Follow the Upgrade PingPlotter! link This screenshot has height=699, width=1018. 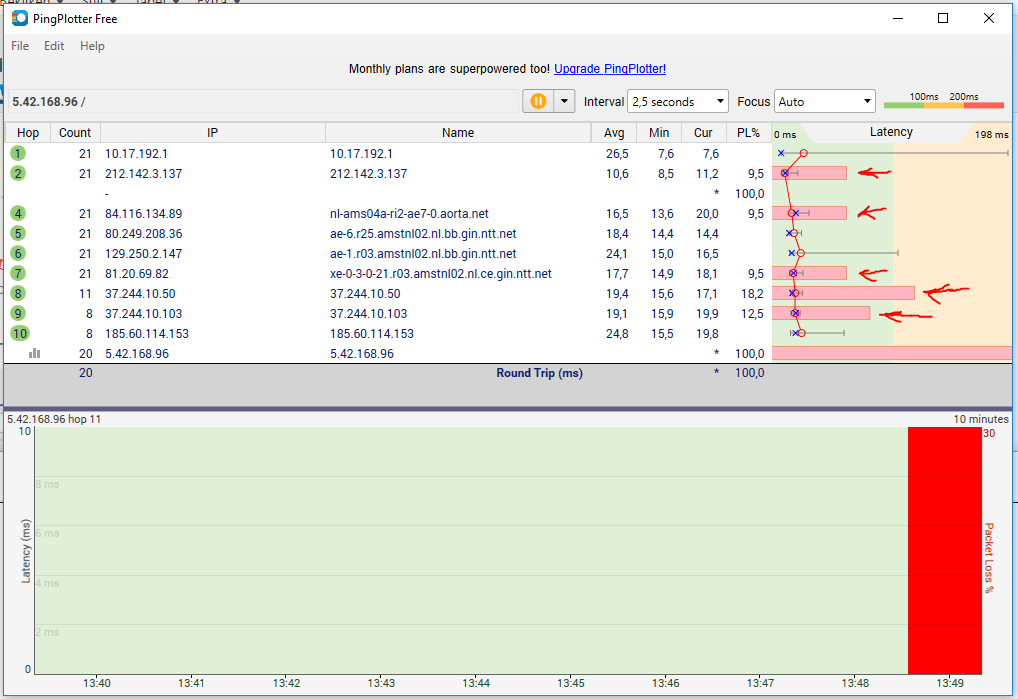610,69
